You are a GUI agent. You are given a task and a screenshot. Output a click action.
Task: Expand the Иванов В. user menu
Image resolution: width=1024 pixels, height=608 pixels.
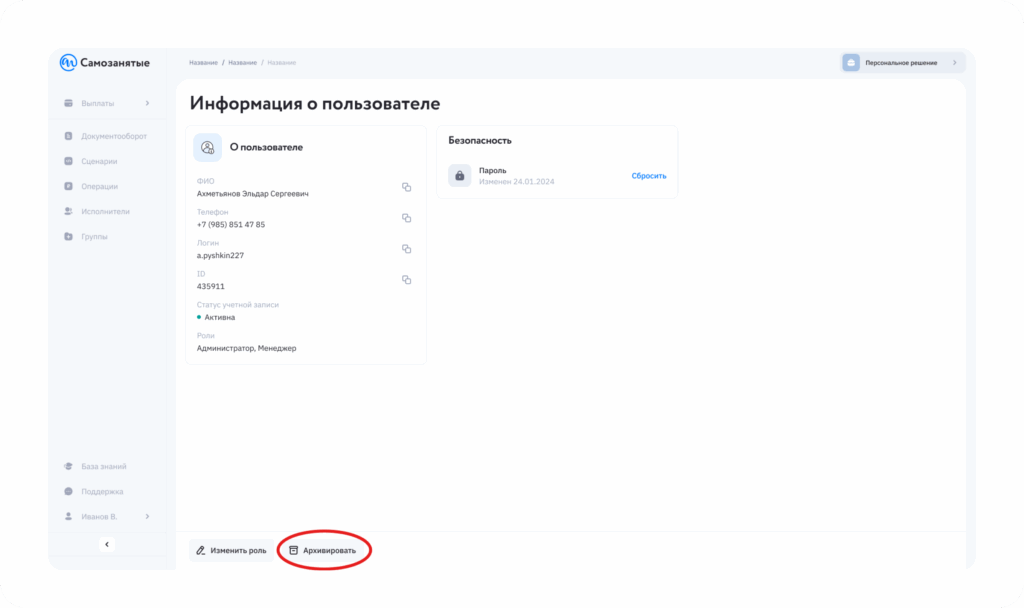click(x=147, y=516)
